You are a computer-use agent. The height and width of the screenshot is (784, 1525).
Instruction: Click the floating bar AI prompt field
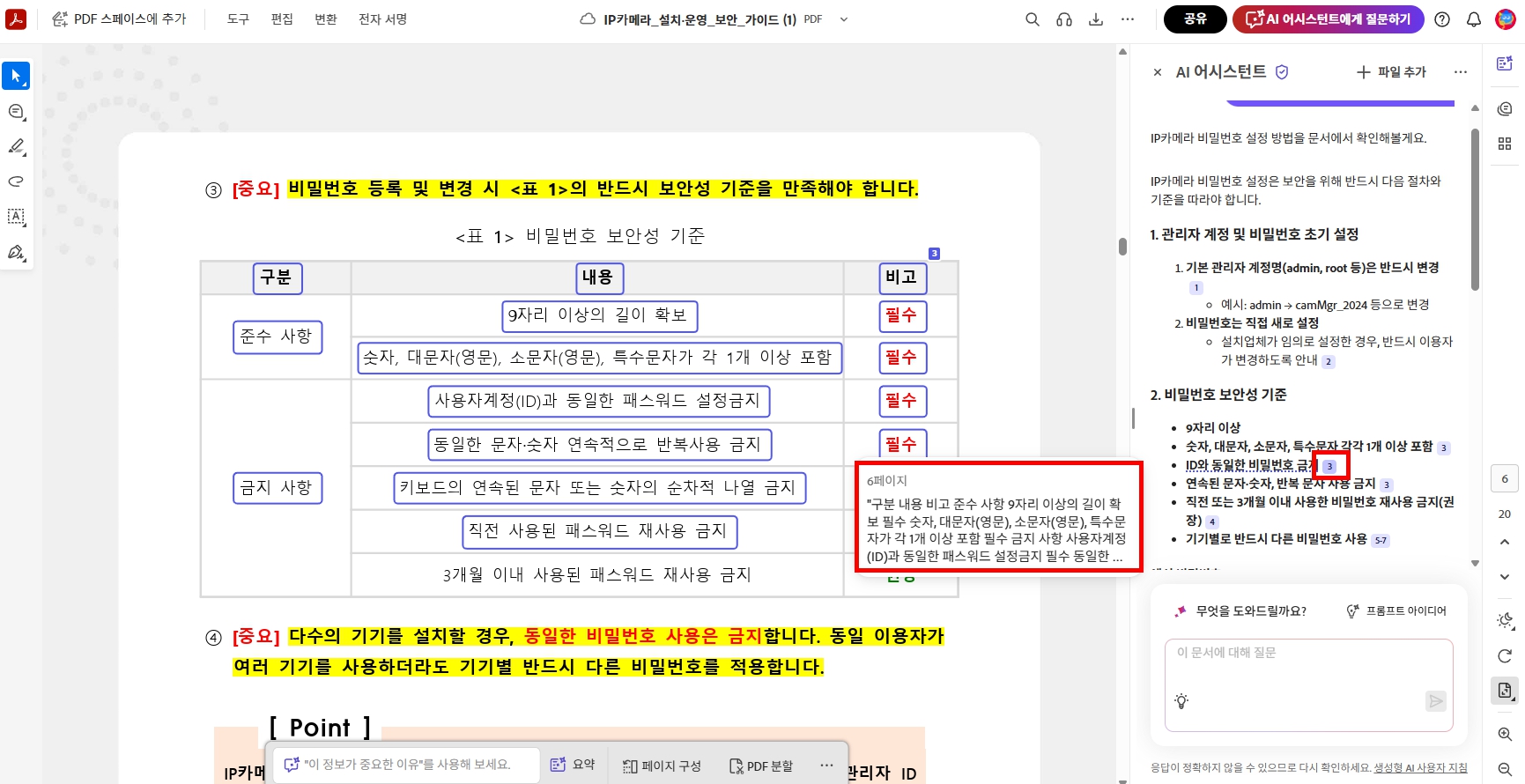tap(406, 765)
